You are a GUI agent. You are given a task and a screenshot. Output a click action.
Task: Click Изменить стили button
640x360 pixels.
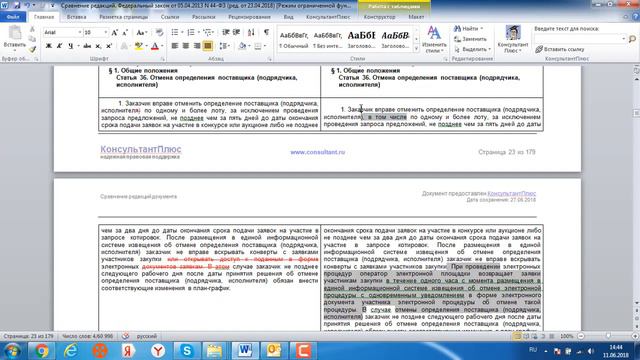(x=434, y=40)
